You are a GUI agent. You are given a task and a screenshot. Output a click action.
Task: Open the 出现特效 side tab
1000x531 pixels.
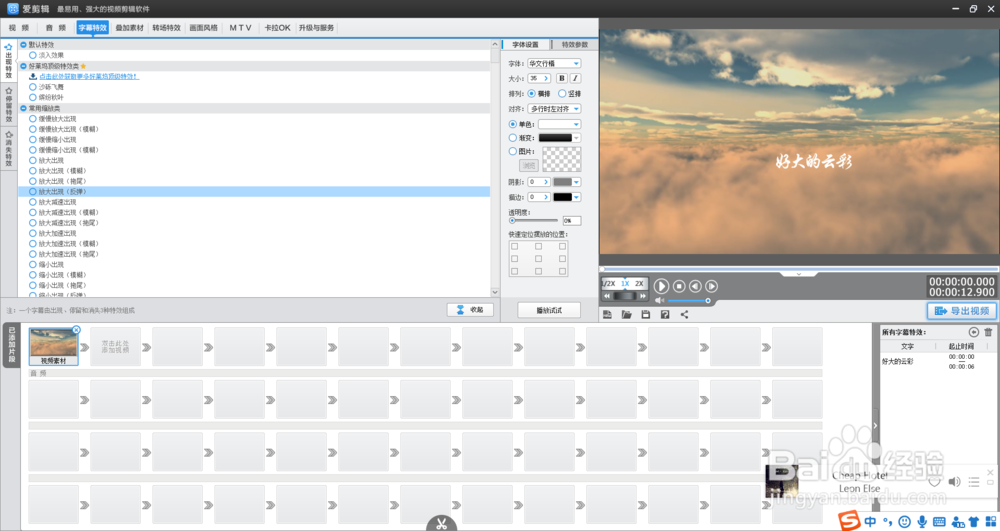pos(9,61)
